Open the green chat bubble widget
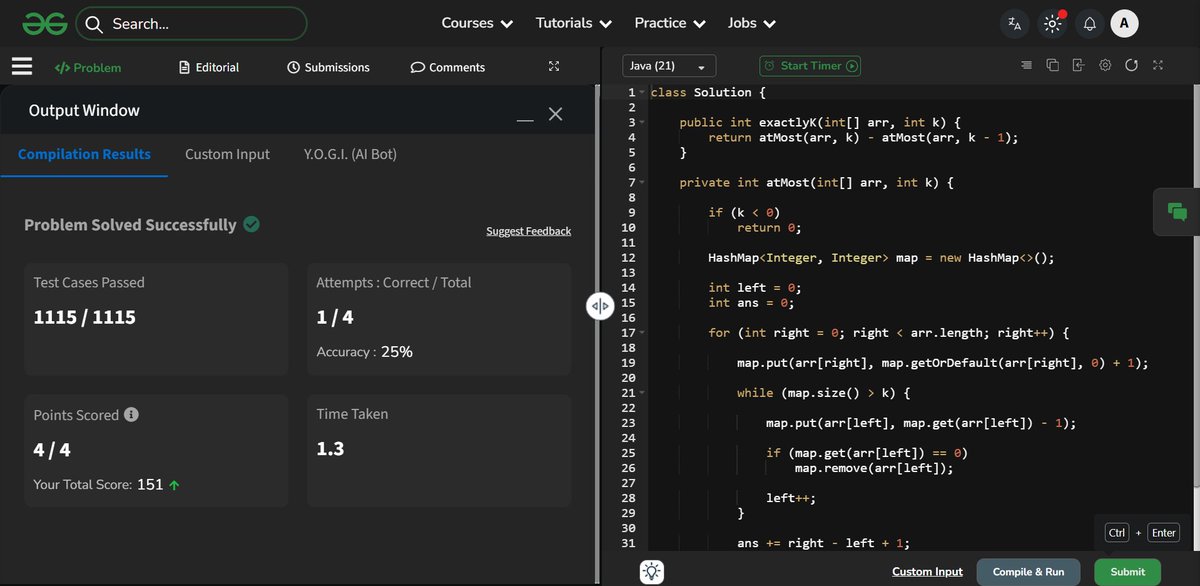 (1177, 211)
